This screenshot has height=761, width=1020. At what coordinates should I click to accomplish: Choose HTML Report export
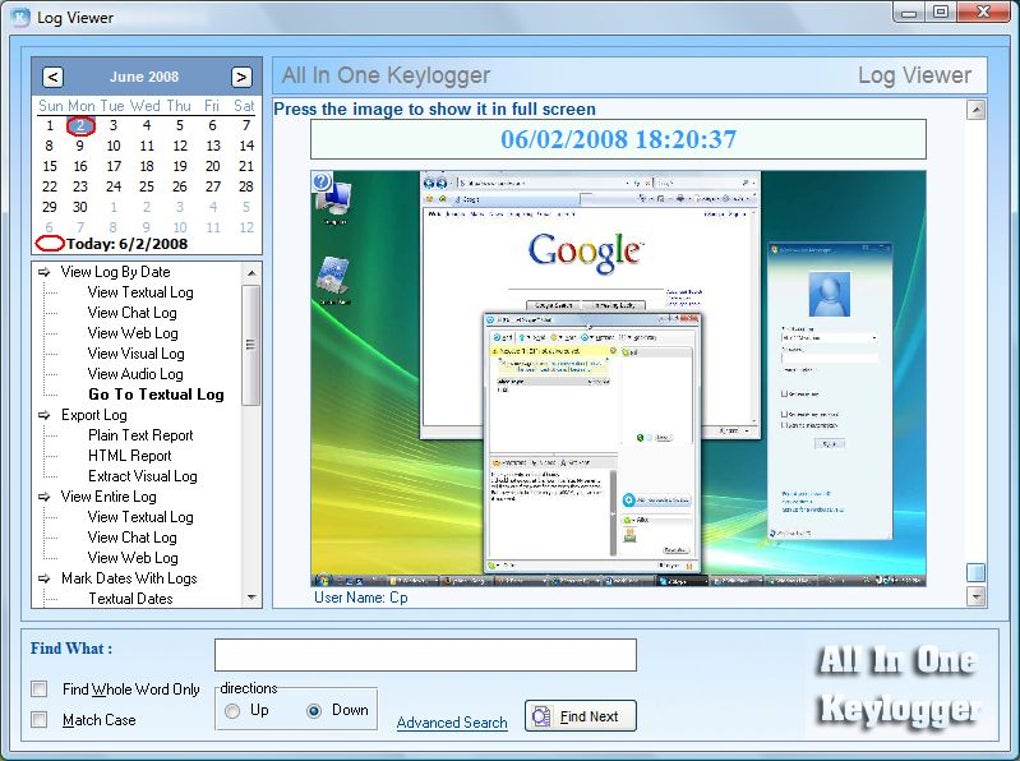(x=130, y=456)
